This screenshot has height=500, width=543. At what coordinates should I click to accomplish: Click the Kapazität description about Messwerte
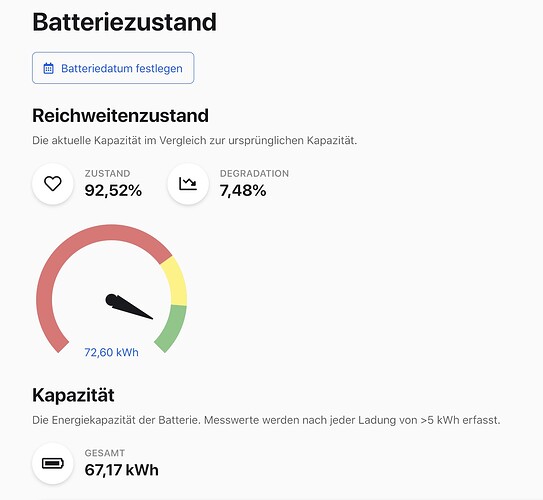coord(266,420)
